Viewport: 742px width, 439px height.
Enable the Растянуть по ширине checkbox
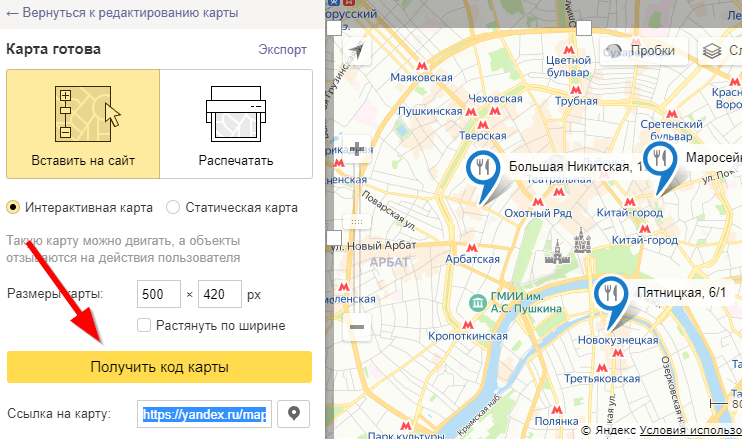[x=144, y=325]
